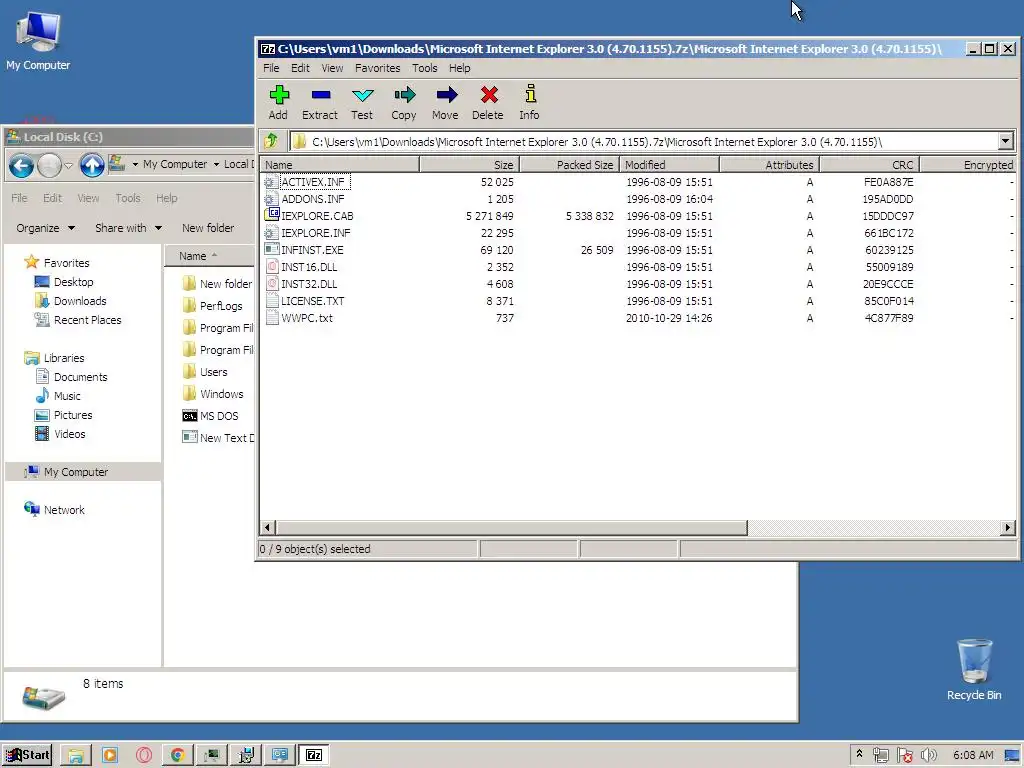This screenshot has height=768, width=1024.
Task: Open the file explorer icon on taskbar
Action: (76, 755)
